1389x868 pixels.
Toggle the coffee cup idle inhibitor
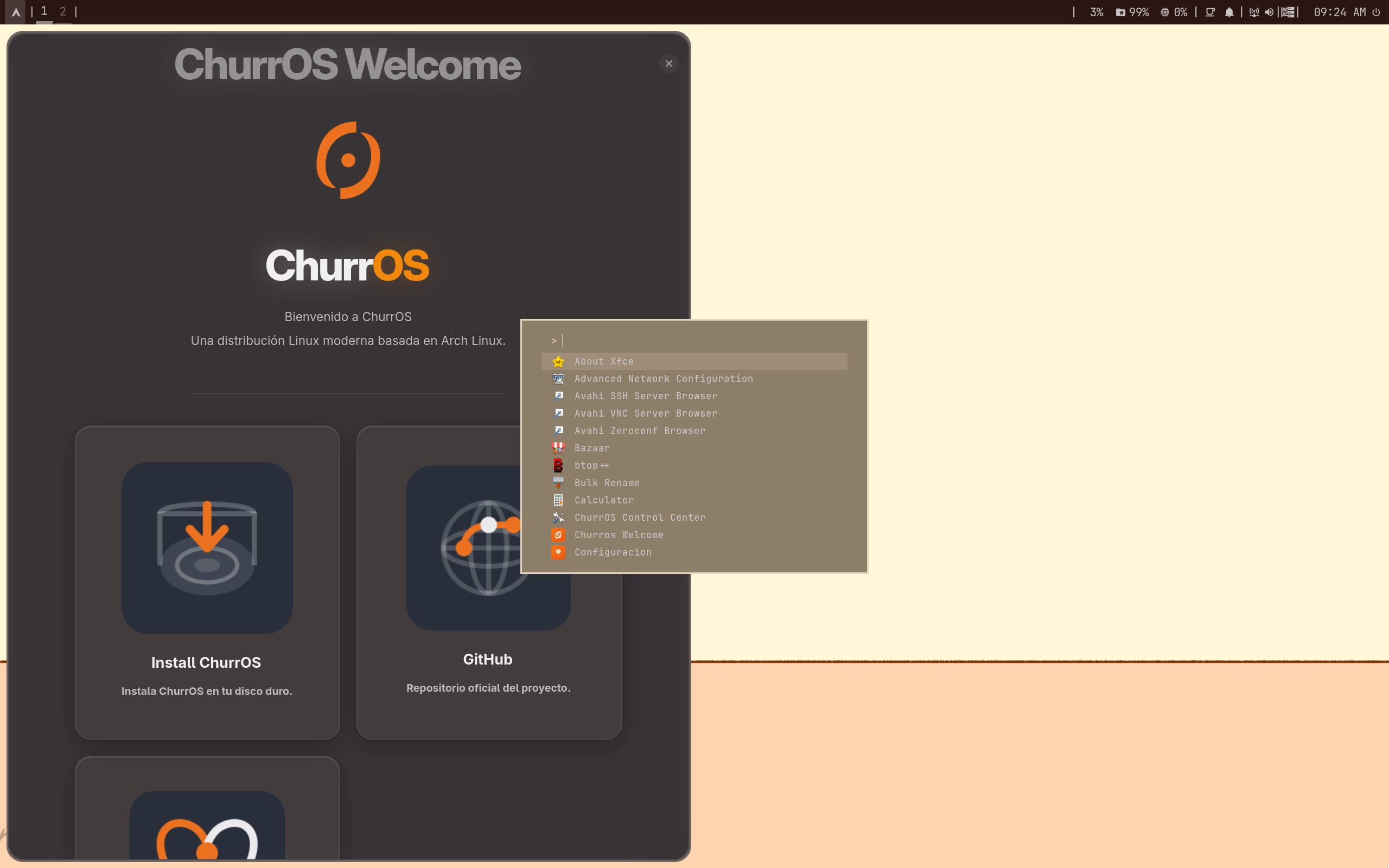pyautogui.click(x=1210, y=12)
